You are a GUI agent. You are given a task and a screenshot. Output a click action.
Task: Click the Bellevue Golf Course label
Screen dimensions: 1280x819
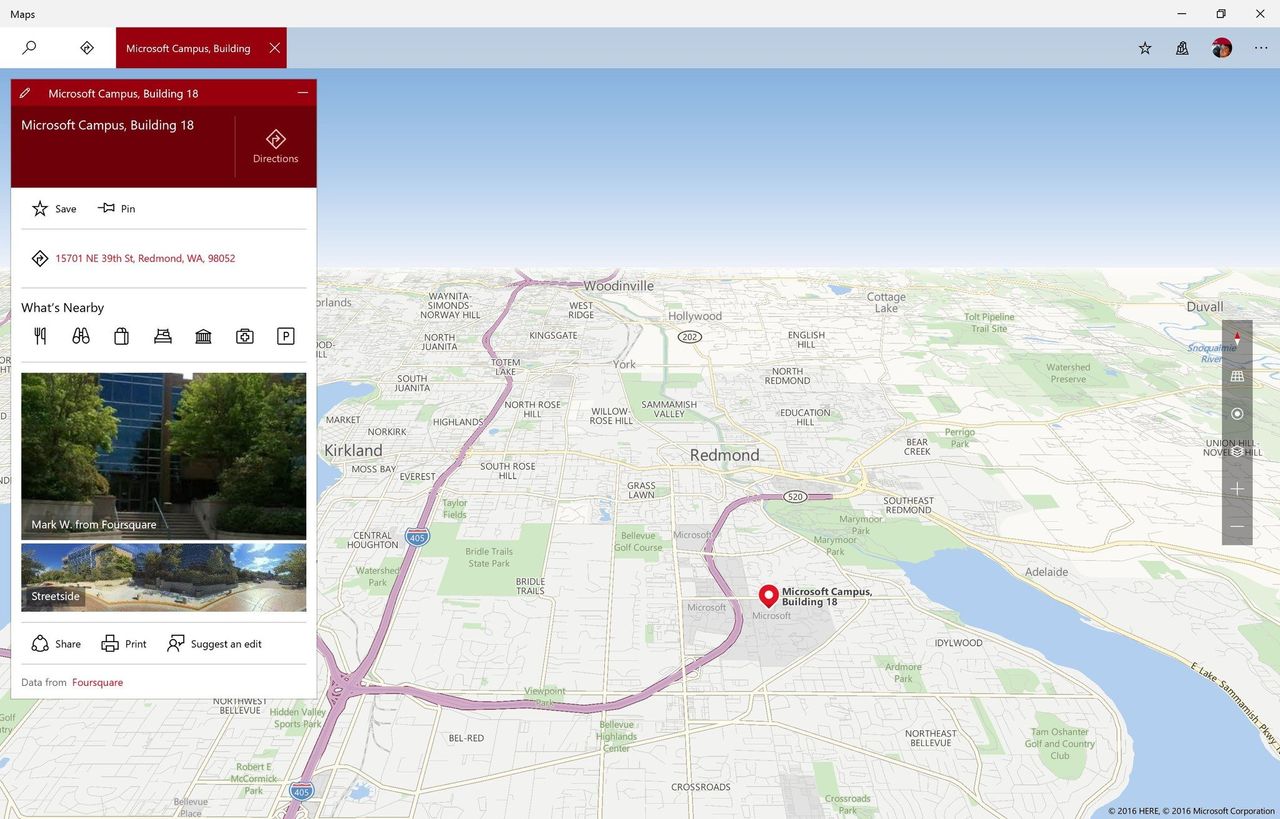638,541
